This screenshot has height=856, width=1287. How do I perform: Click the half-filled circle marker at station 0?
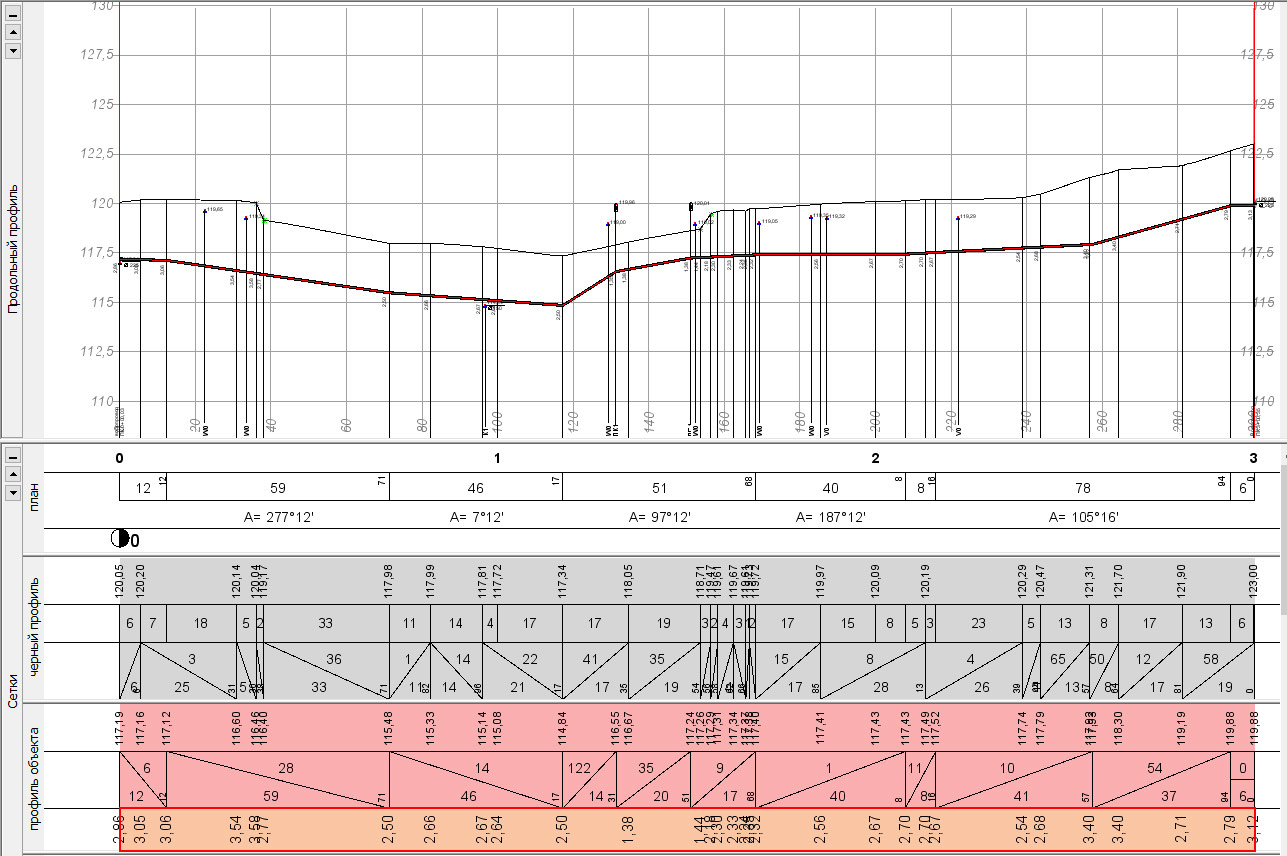click(x=120, y=538)
